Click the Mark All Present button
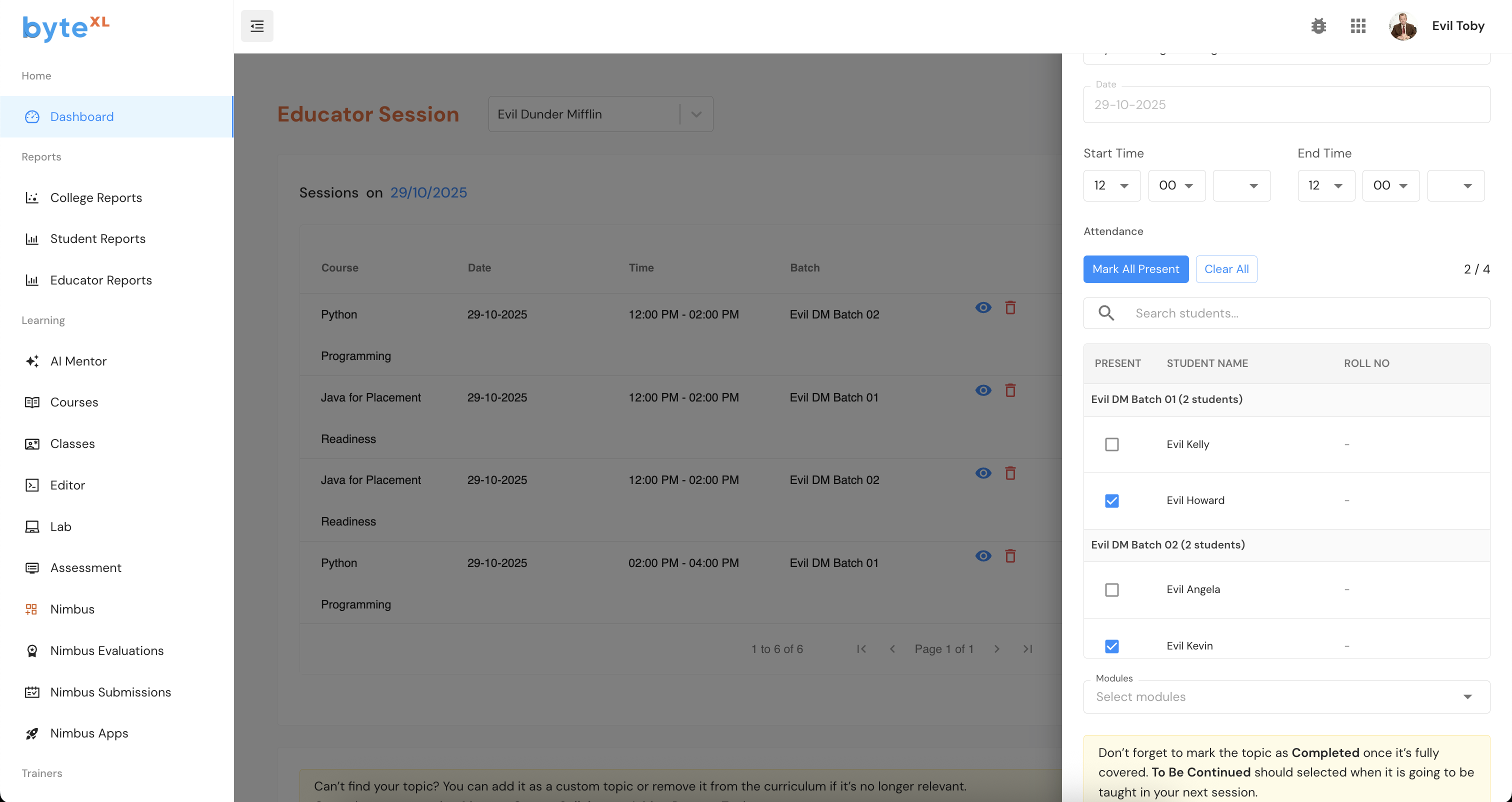The width and height of the screenshot is (1512, 802). [1135, 269]
